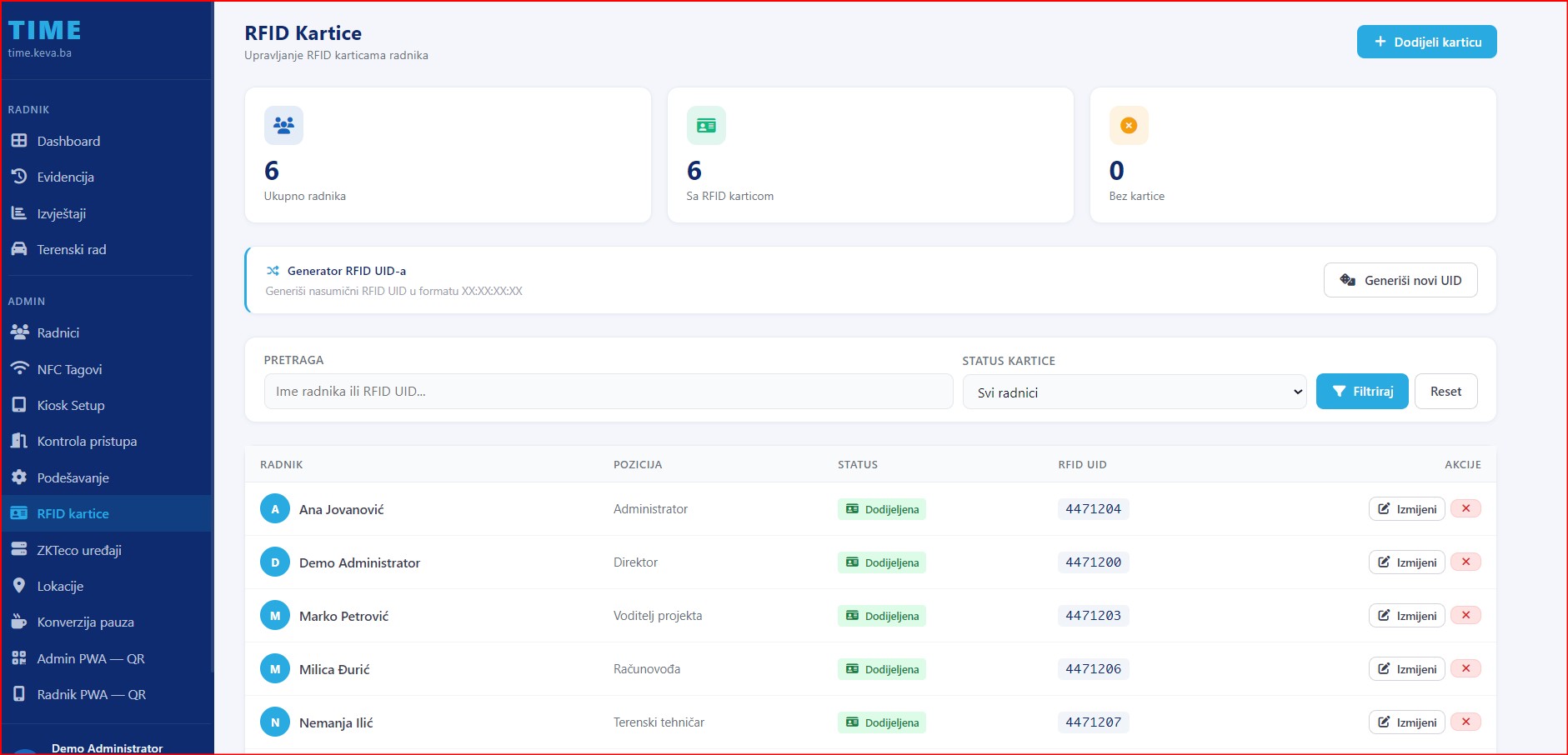Open Radnik PWA — QR menu entry

[106, 694]
